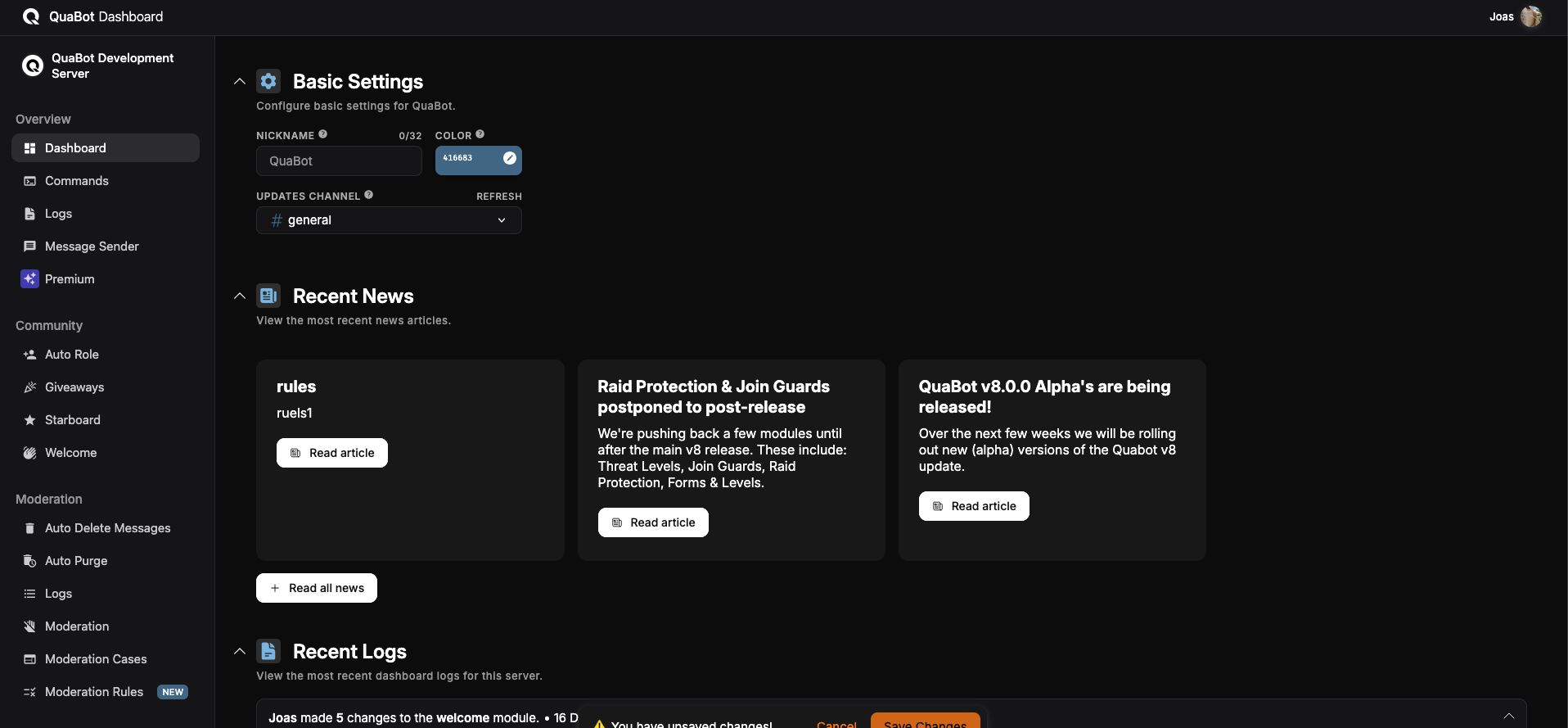Collapse the Recent Logs section

click(x=240, y=651)
